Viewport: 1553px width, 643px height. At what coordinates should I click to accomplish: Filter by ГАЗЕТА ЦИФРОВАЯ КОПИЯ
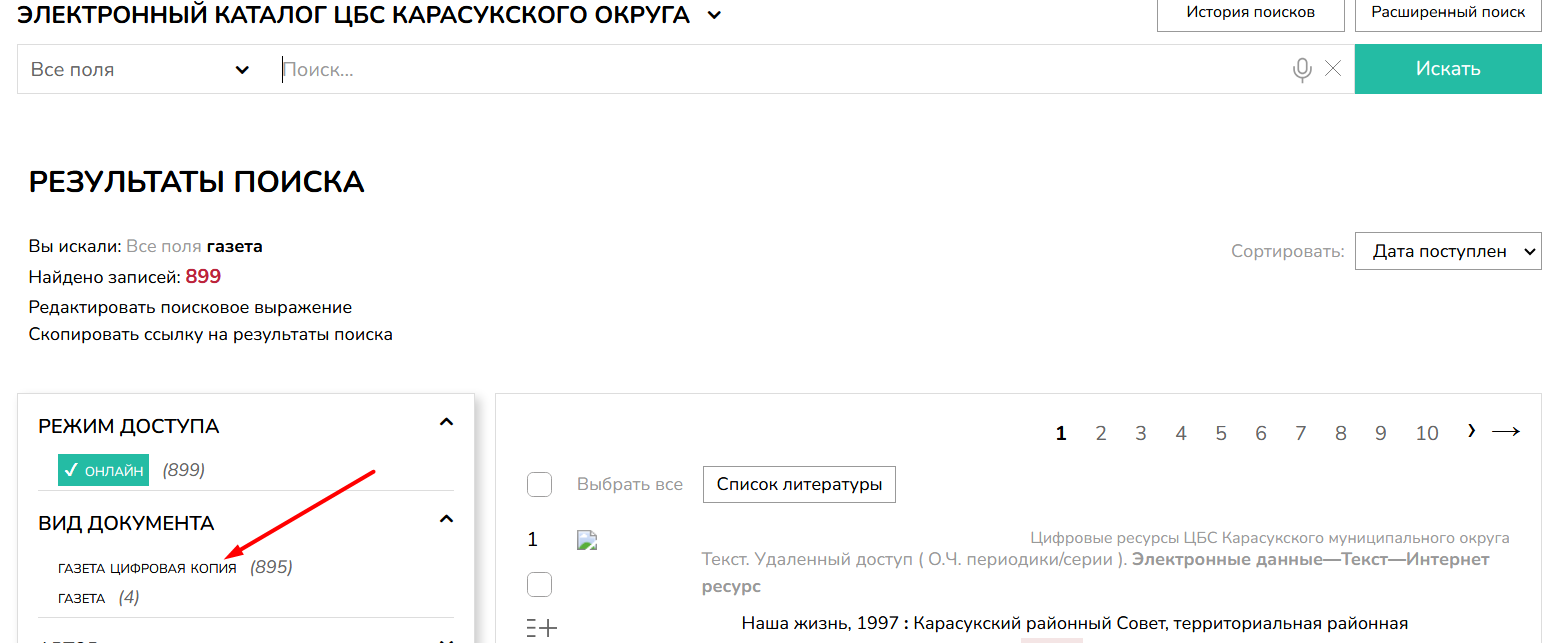coord(148,568)
